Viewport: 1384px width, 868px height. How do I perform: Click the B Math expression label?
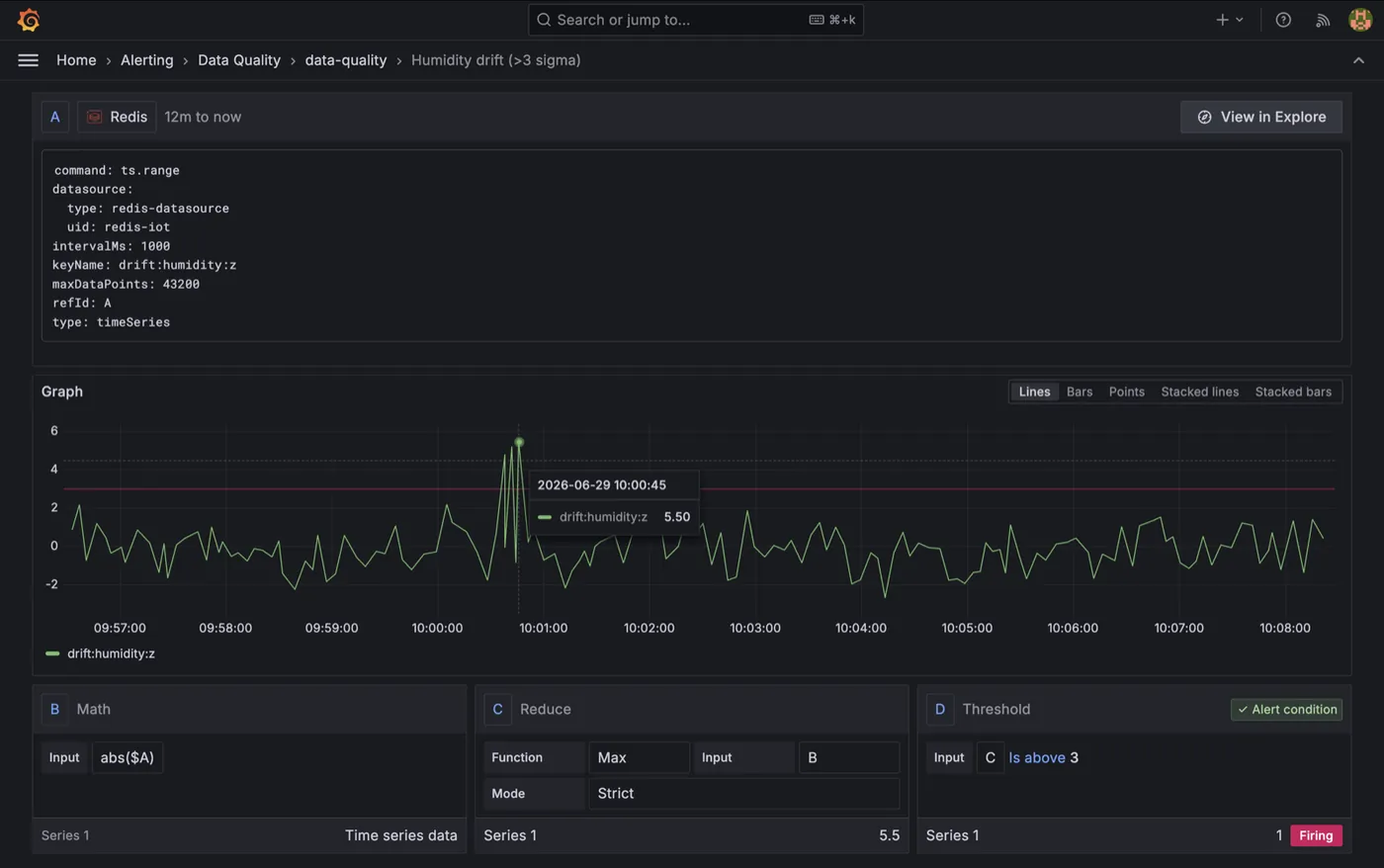tap(55, 709)
